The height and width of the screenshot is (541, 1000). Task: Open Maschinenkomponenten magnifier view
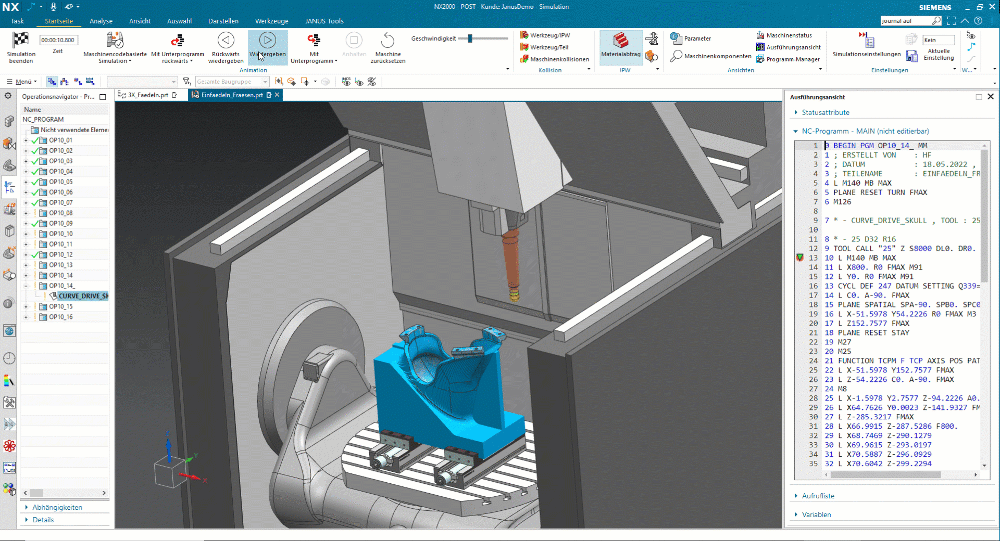click(x=710, y=56)
